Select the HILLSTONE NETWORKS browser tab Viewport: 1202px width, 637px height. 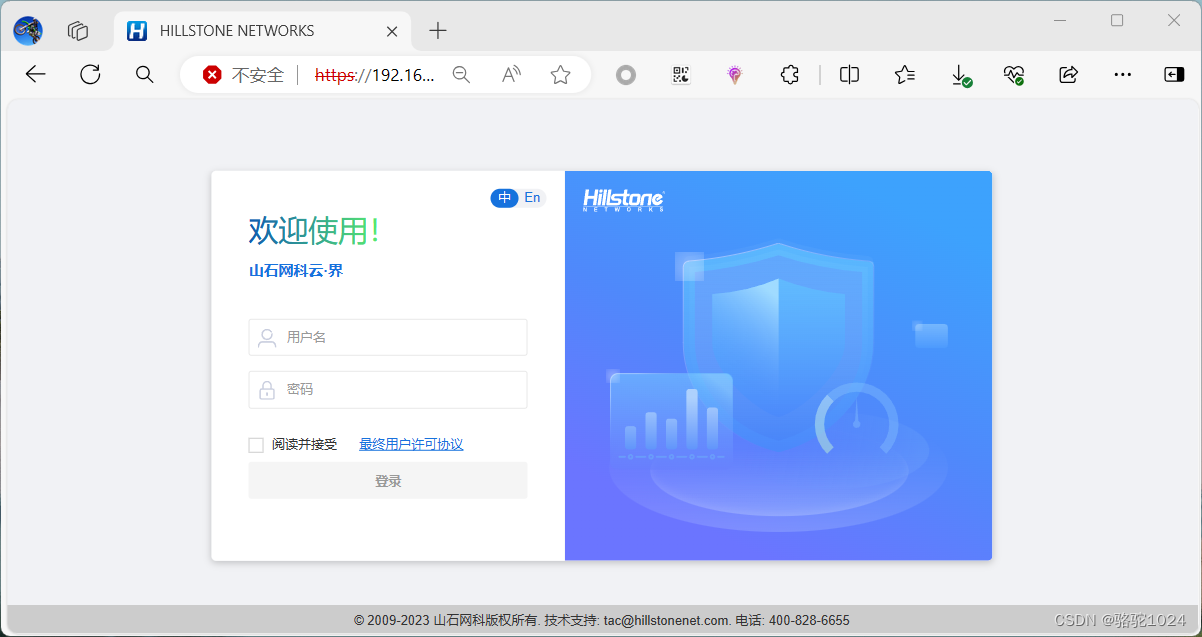(262, 31)
